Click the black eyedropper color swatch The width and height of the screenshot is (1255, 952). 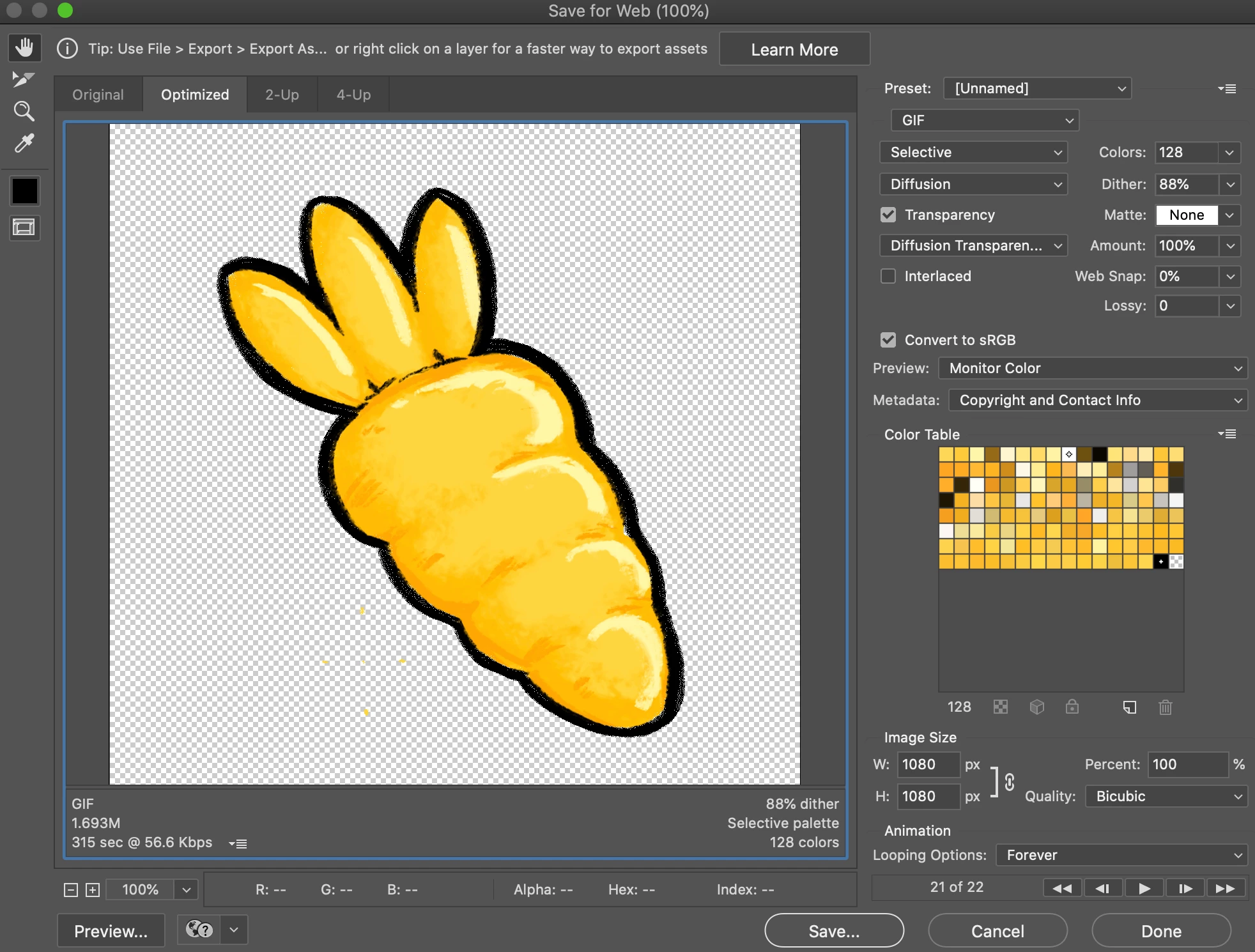pos(24,190)
